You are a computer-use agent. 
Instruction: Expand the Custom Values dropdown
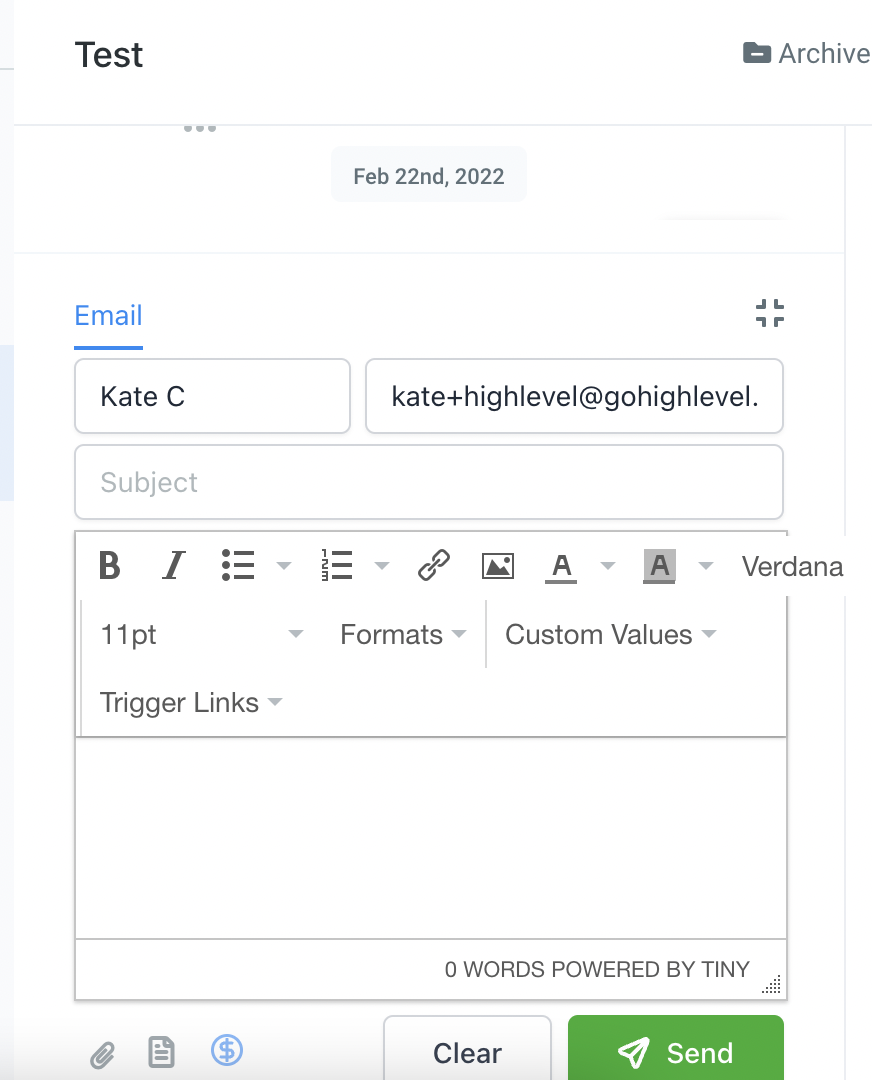pyautogui.click(x=608, y=634)
